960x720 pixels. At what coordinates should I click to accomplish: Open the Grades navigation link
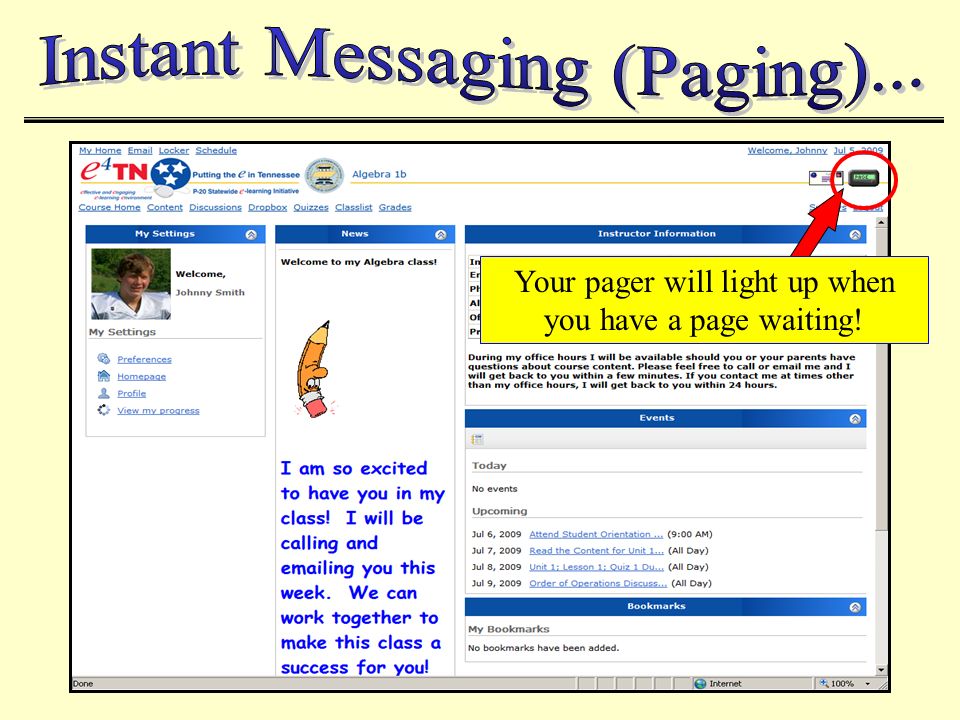point(395,208)
